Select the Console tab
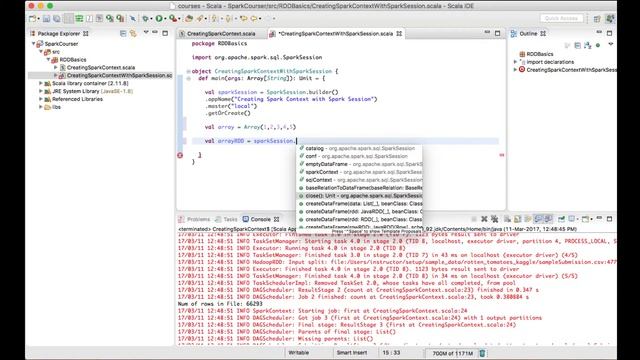This screenshot has width=640, height=360. [260, 219]
